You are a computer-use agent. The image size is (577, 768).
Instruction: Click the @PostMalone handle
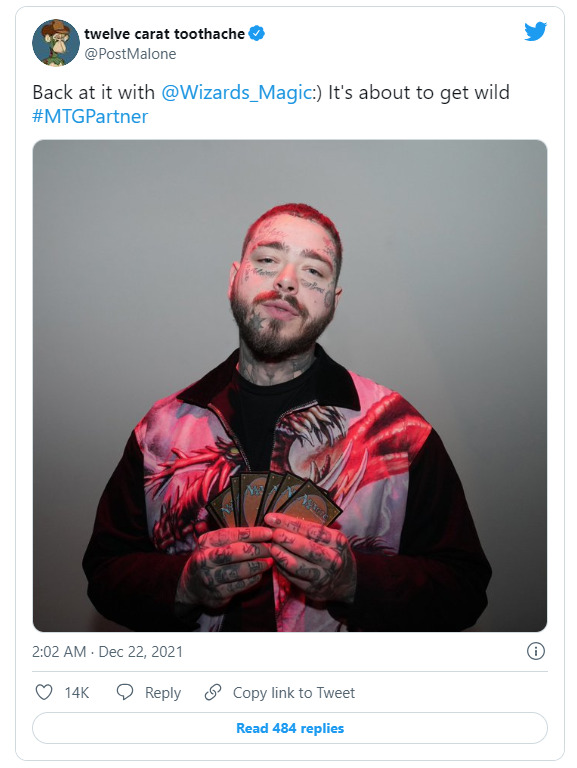pyautogui.click(x=130, y=54)
